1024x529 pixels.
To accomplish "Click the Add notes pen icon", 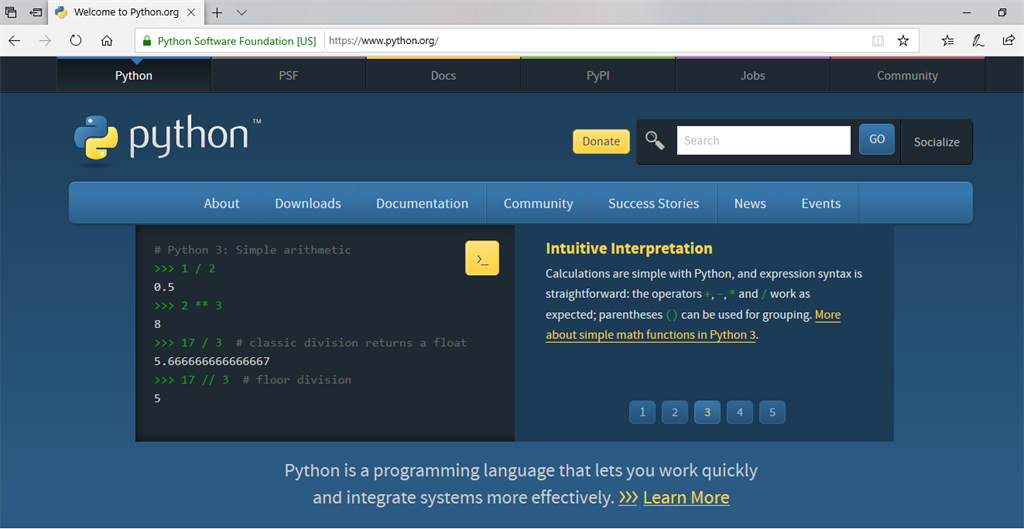I will [978, 40].
